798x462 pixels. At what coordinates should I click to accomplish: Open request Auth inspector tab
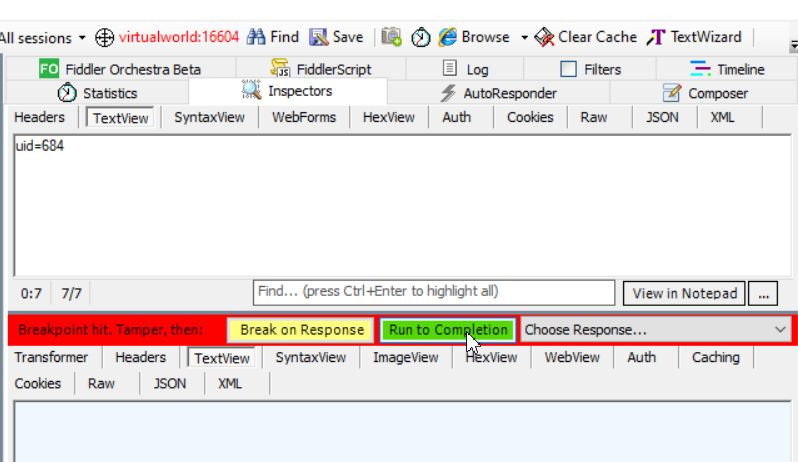click(x=457, y=118)
